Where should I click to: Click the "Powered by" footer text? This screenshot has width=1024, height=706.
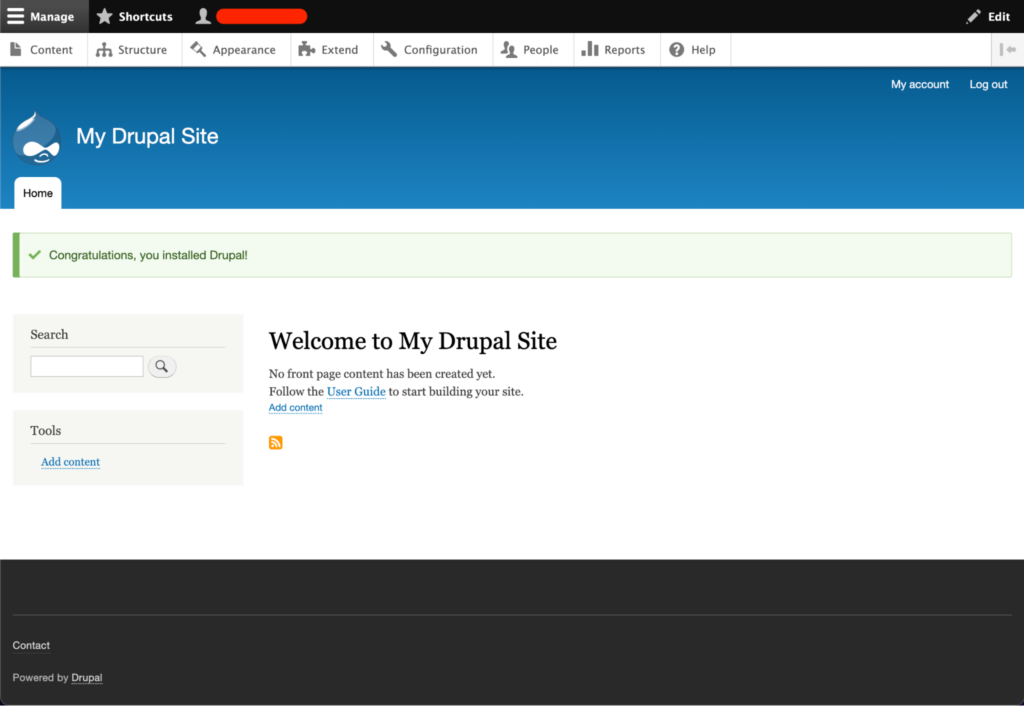[x=40, y=678]
